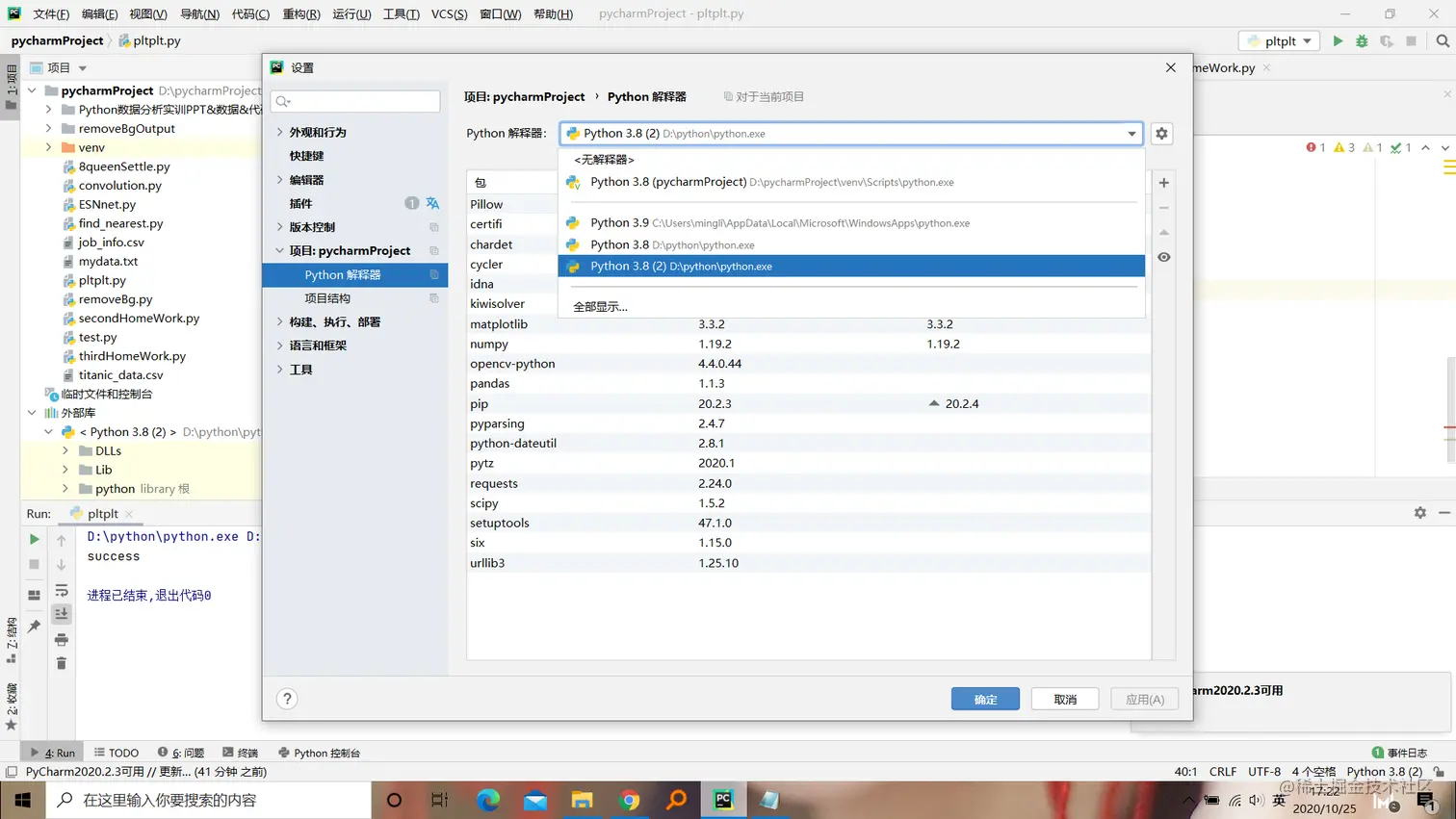The image size is (1456, 819).
Task: Expand the venv folder in project tree
Action: click(49, 147)
